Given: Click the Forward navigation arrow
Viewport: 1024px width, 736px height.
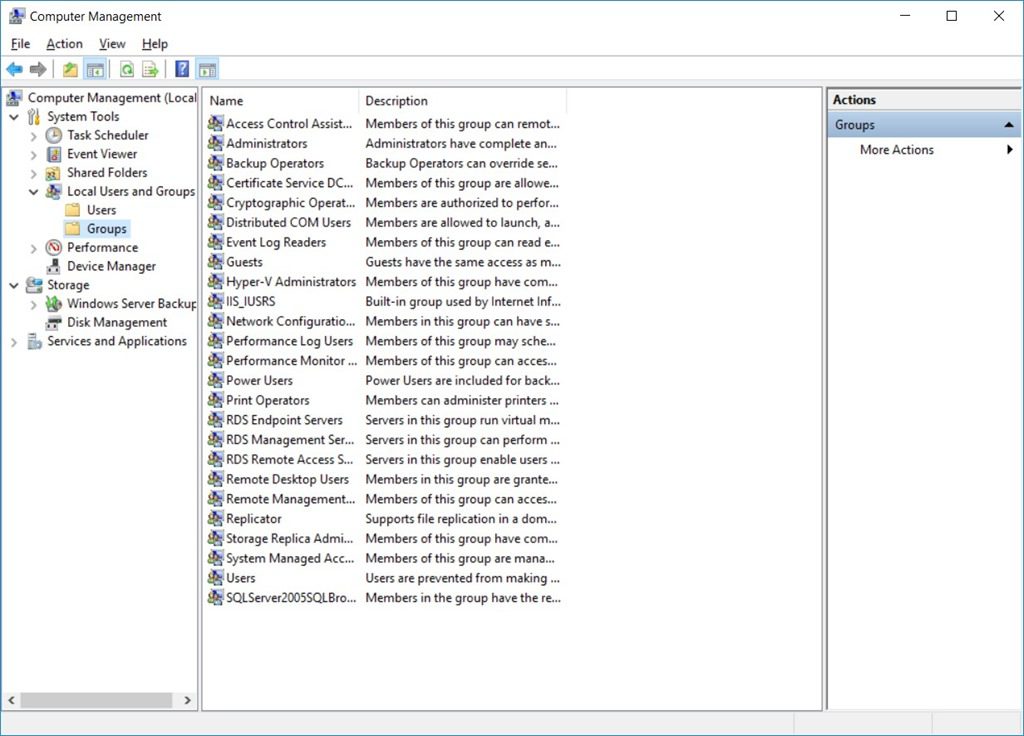Looking at the screenshot, I should click(38, 69).
